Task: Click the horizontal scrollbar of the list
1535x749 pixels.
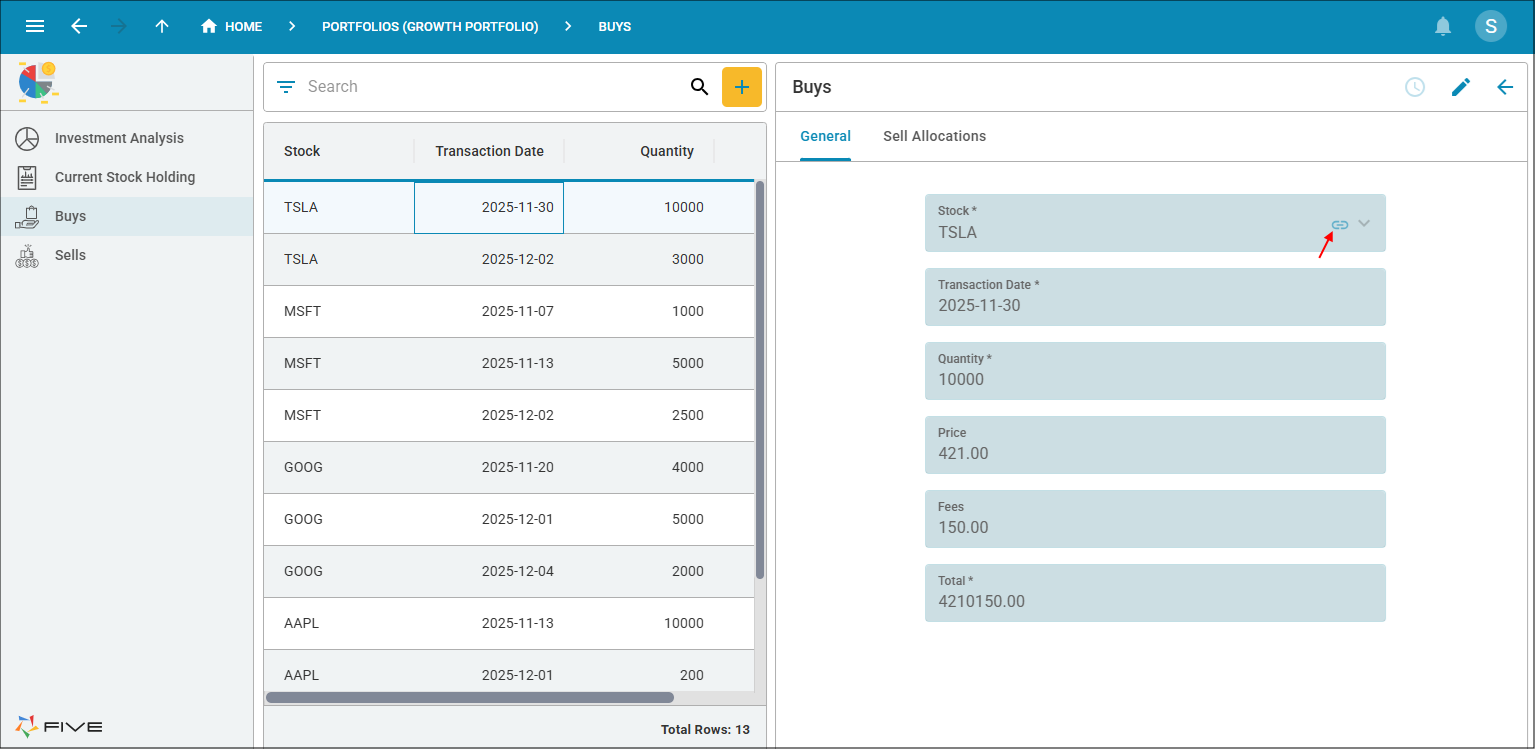Action: click(x=470, y=697)
